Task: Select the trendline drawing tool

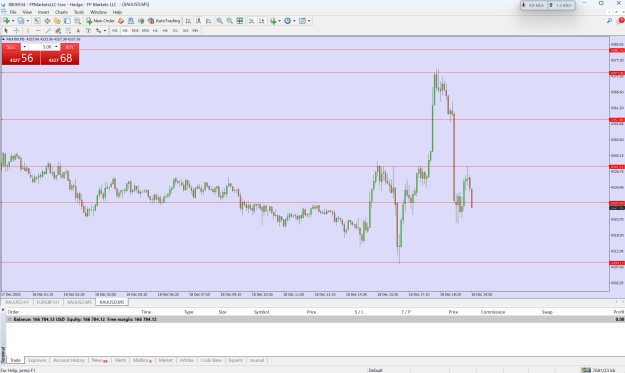Action: coord(48,30)
